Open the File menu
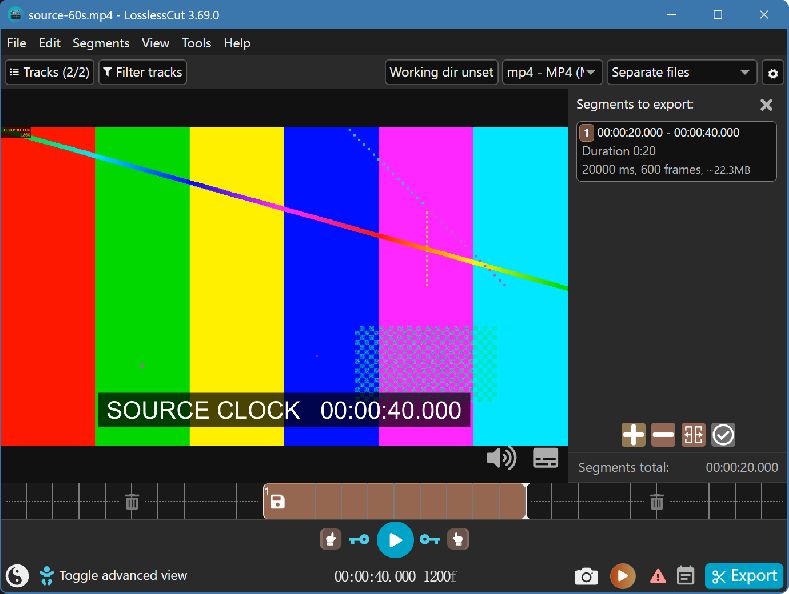 pos(17,43)
